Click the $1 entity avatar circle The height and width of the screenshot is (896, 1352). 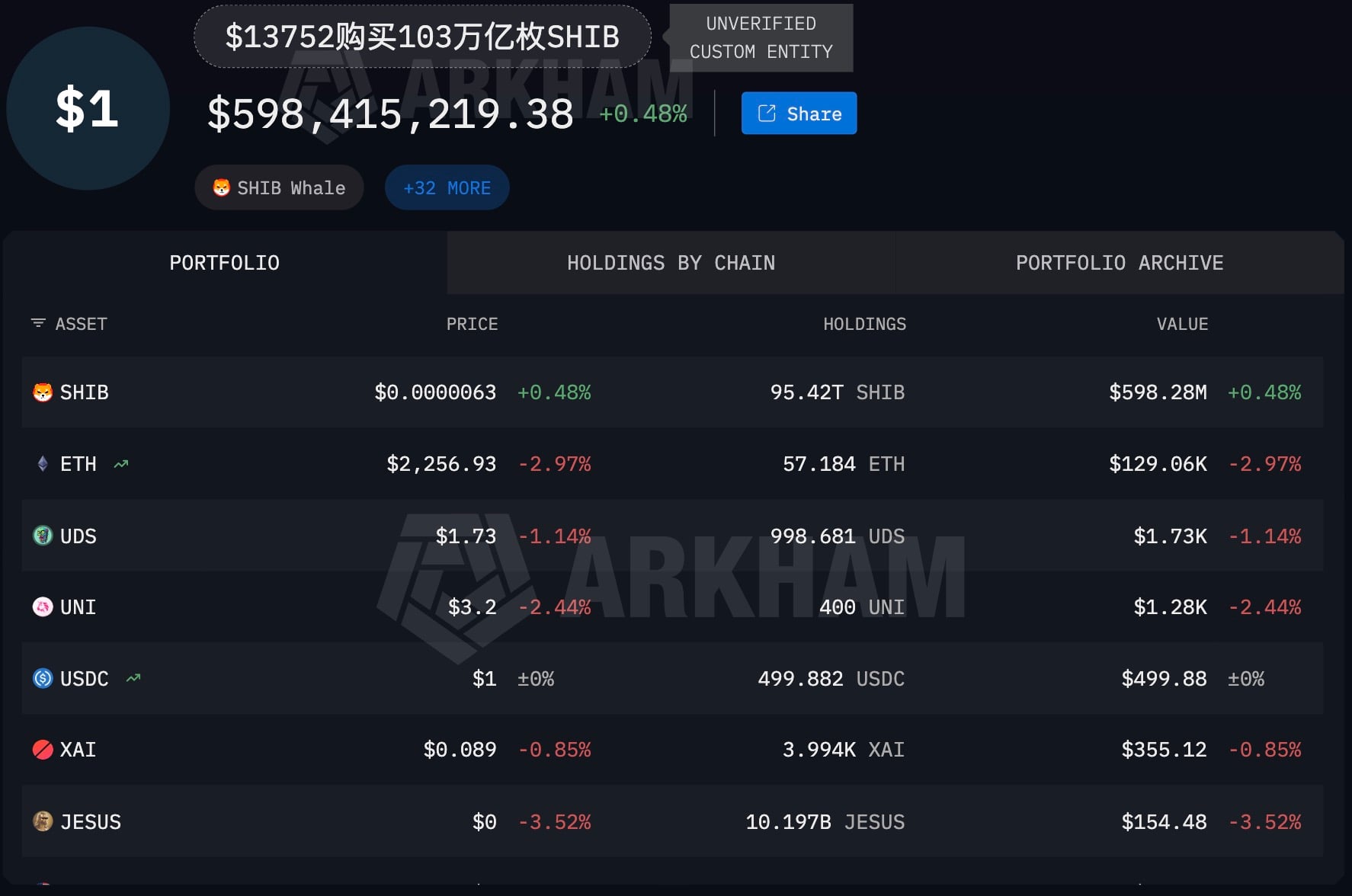tap(88, 108)
